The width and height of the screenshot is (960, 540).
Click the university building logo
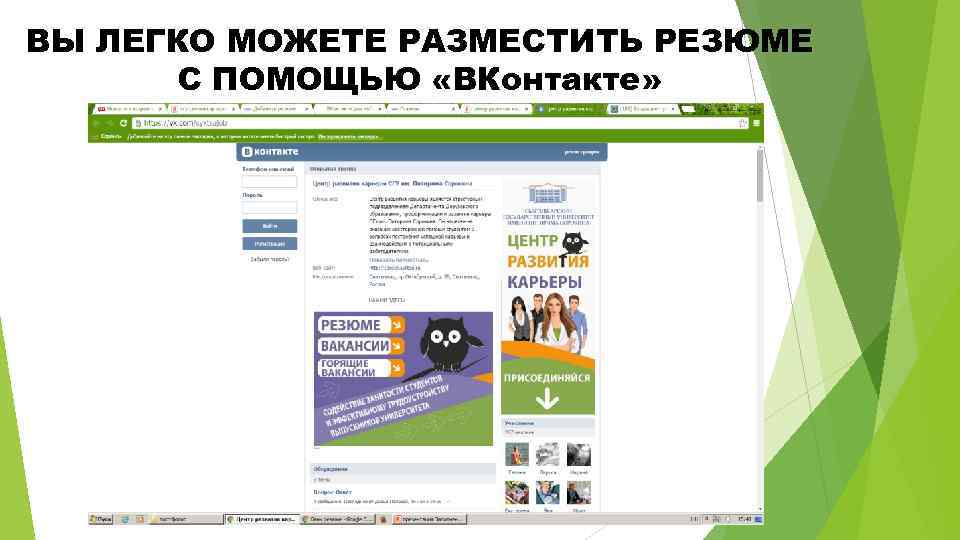click(x=547, y=193)
